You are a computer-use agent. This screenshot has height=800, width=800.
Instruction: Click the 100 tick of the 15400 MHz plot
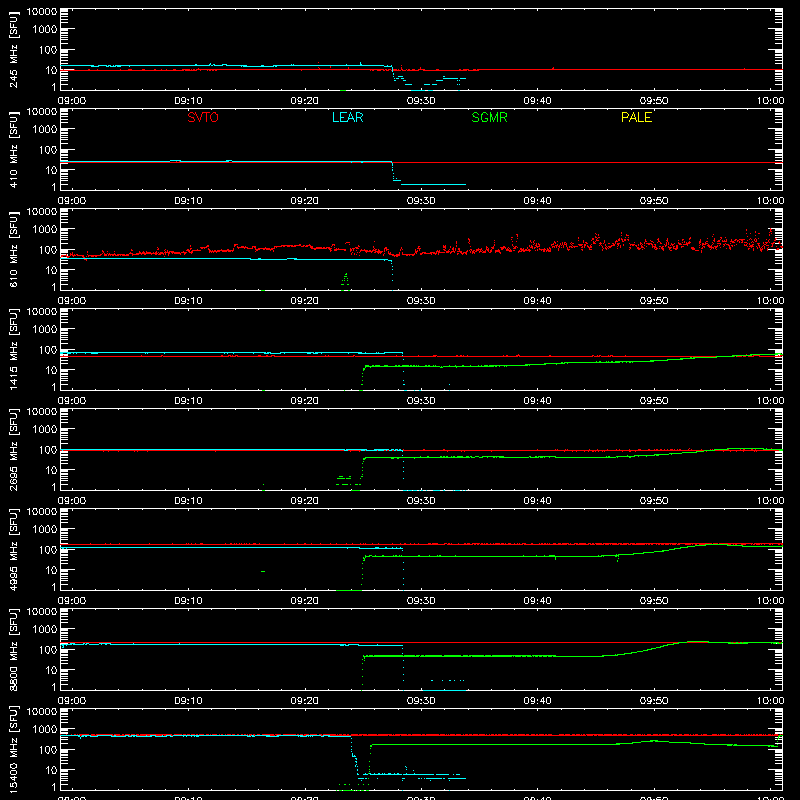[48, 750]
